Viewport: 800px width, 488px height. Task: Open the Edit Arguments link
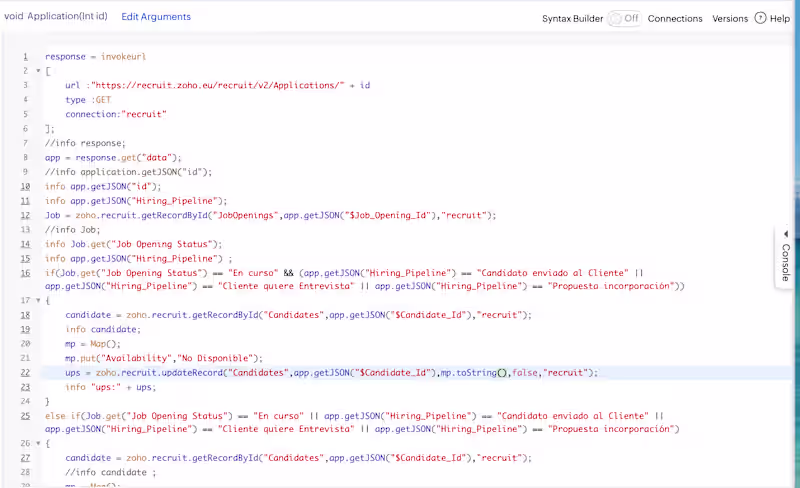pyautogui.click(x=156, y=17)
